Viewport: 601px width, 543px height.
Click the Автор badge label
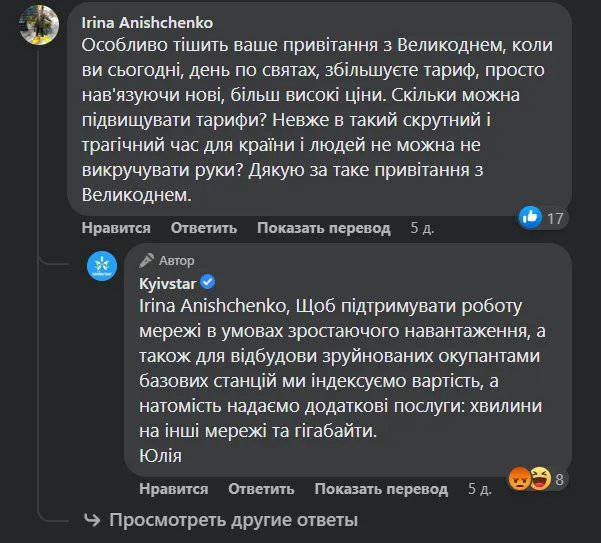click(176, 261)
